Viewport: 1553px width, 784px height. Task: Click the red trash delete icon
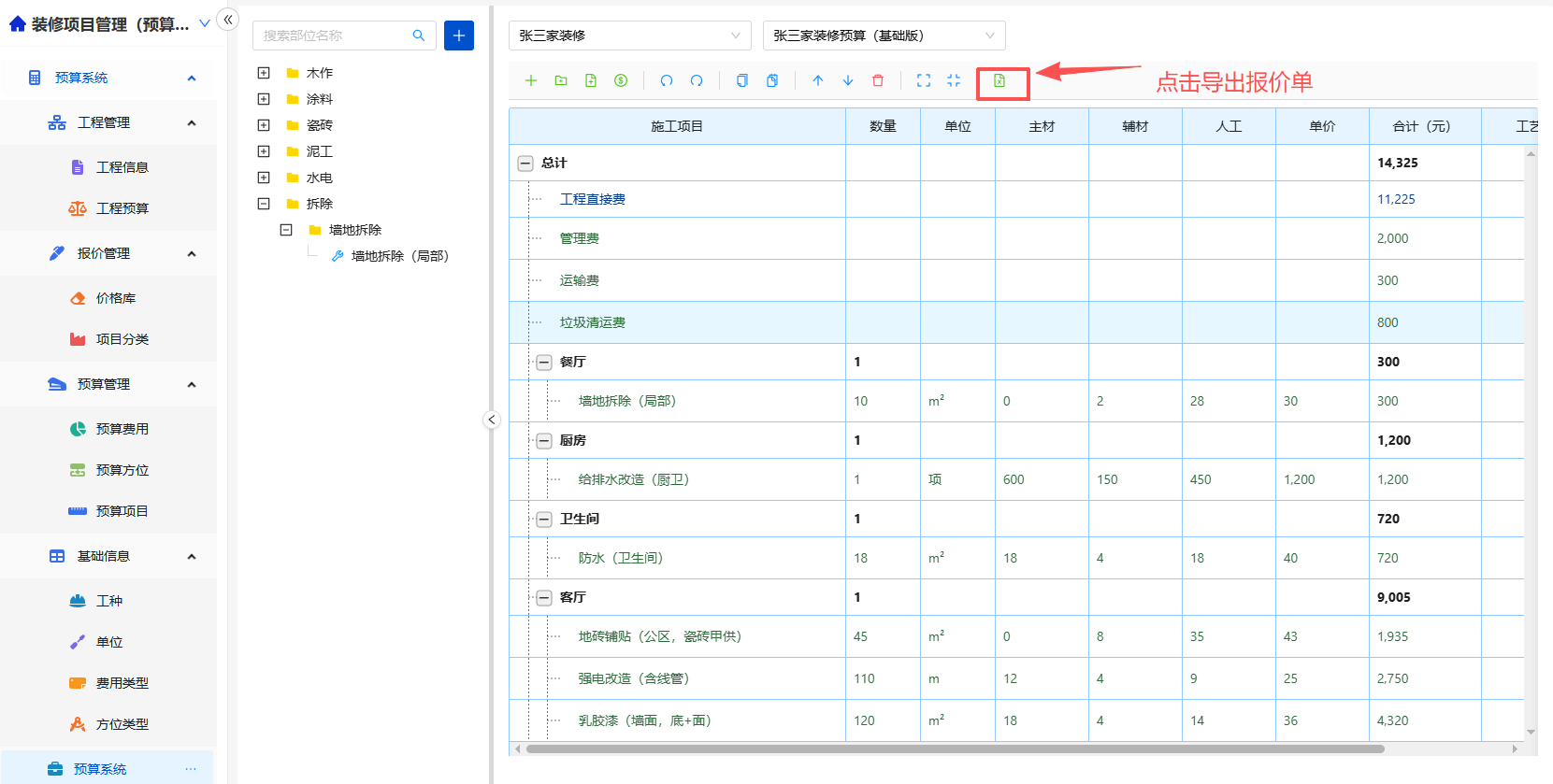(x=878, y=81)
